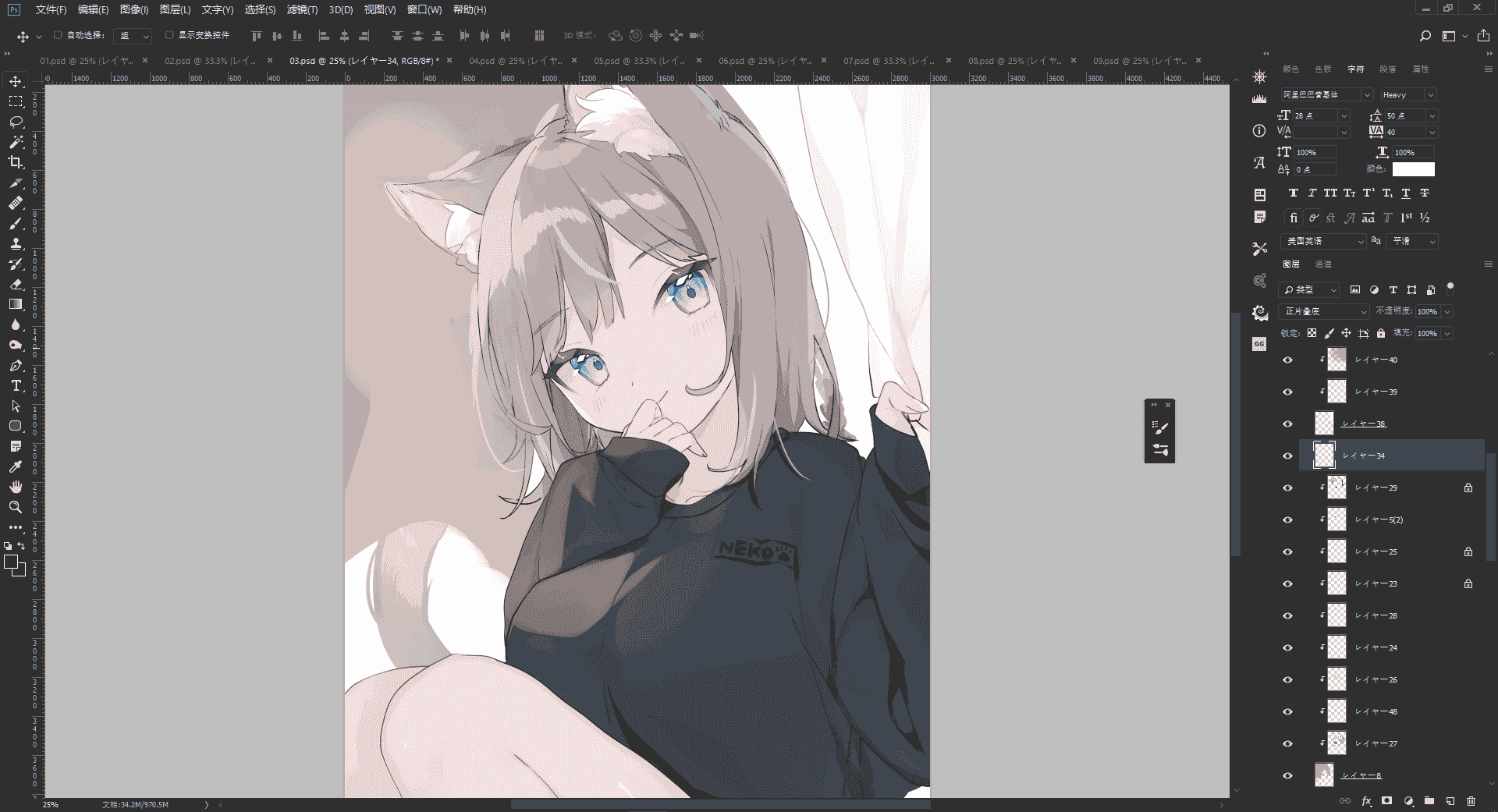This screenshot has height=812, width=1498.
Task: Select the Horizontal Type tool
Action: [x=16, y=385]
